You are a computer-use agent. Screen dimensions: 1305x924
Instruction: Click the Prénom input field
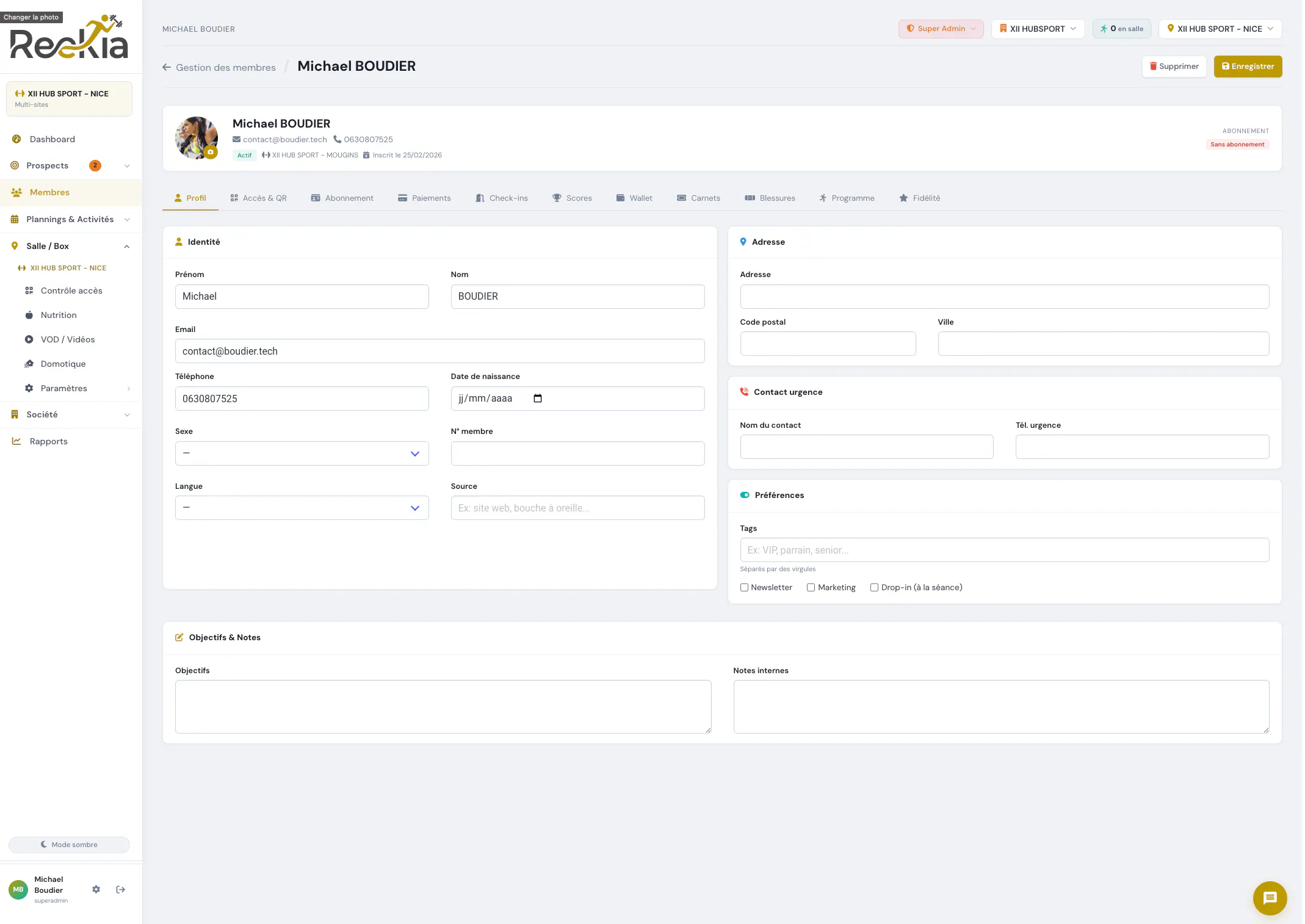pos(302,297)
